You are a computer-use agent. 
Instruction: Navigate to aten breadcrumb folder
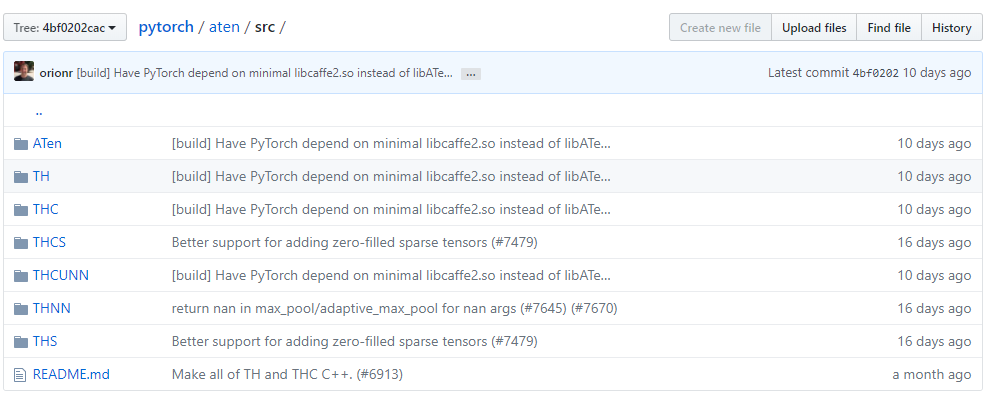coord(224,27)
